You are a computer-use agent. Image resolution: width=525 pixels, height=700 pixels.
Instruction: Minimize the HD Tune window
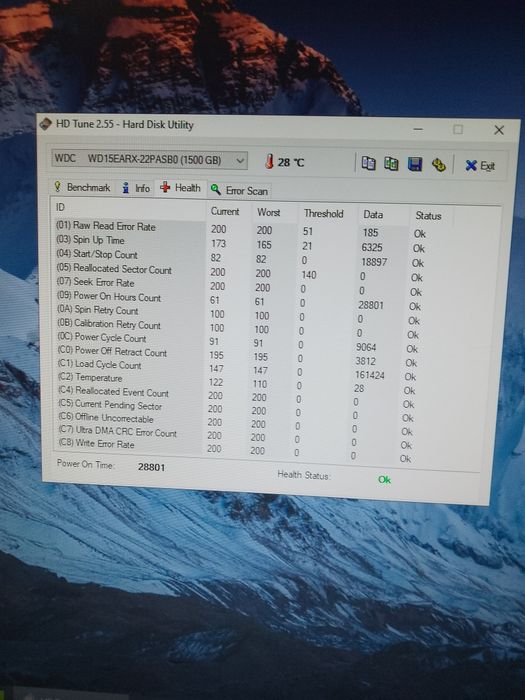tap(418, 129)
